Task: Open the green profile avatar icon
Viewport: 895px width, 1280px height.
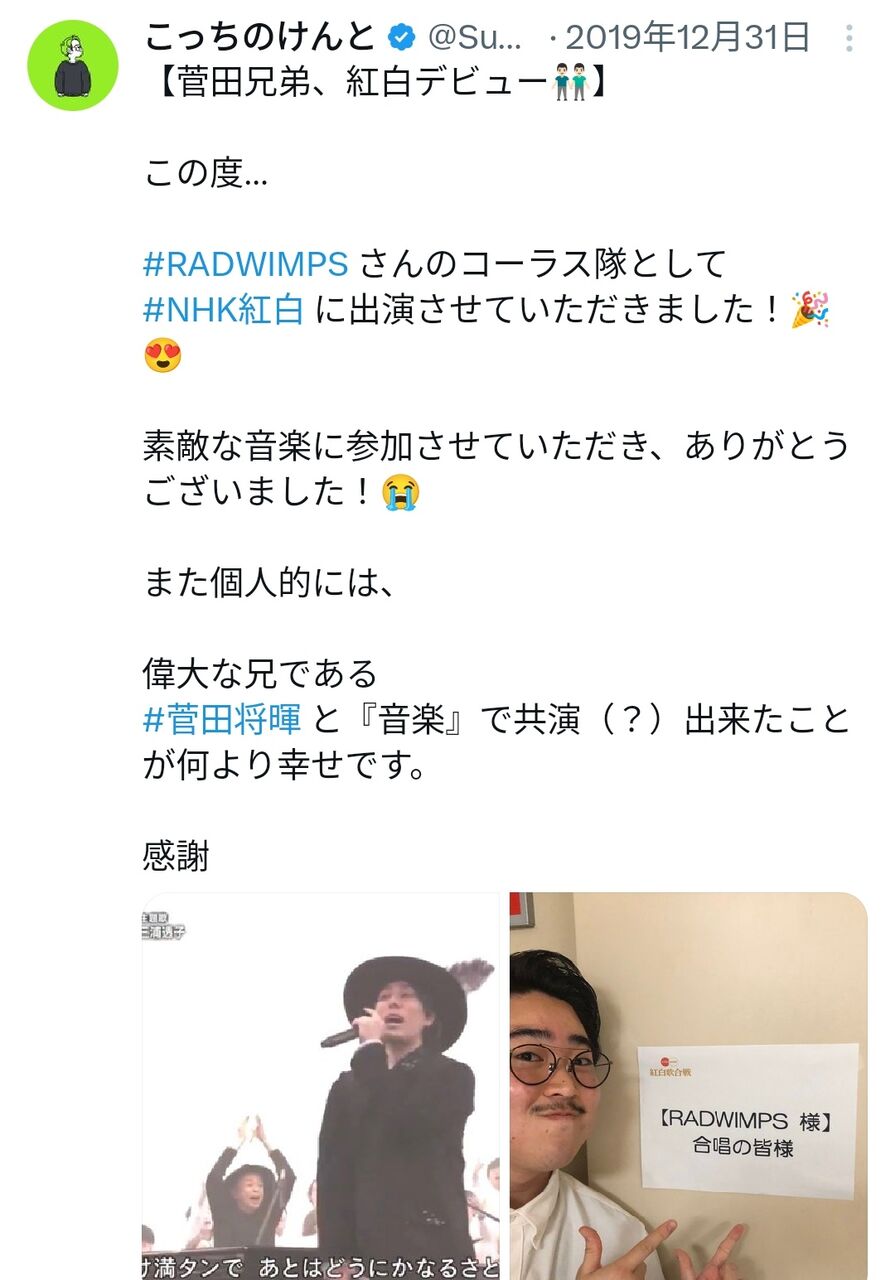Action: coord(72,64)
